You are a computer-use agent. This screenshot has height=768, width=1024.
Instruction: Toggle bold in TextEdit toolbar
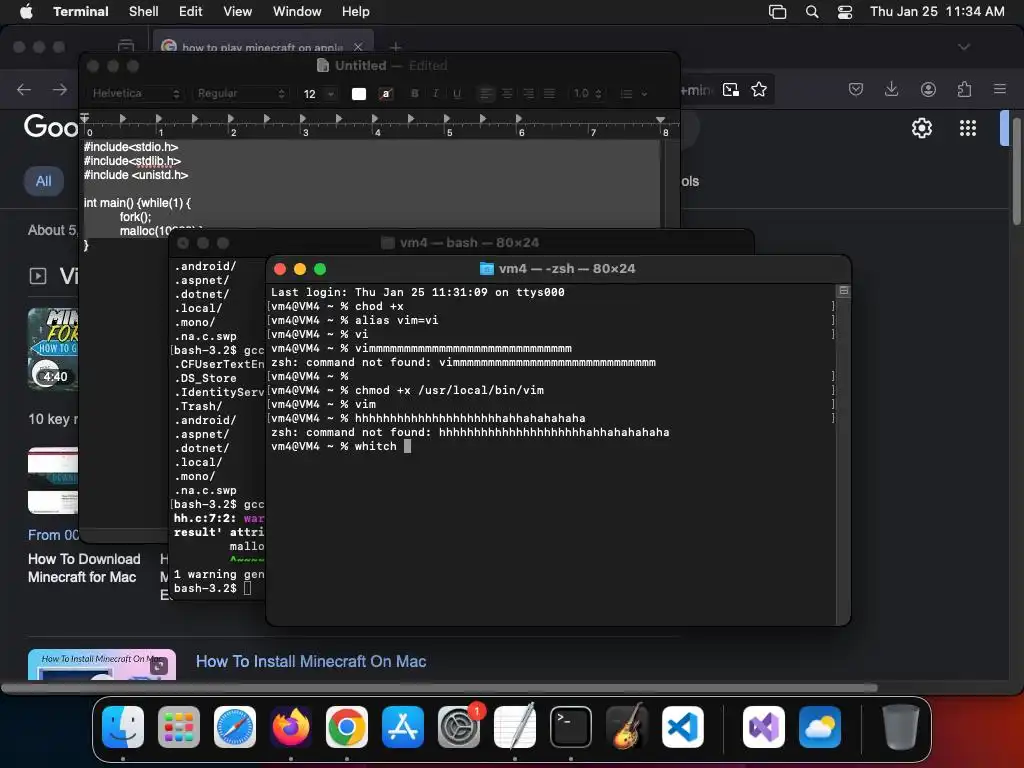tap(414, 94)
